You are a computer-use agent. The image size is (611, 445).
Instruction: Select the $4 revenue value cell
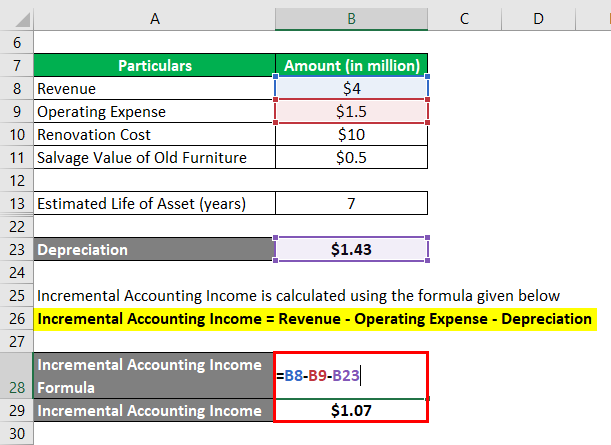pyautogui.click(x=351, y=88)
